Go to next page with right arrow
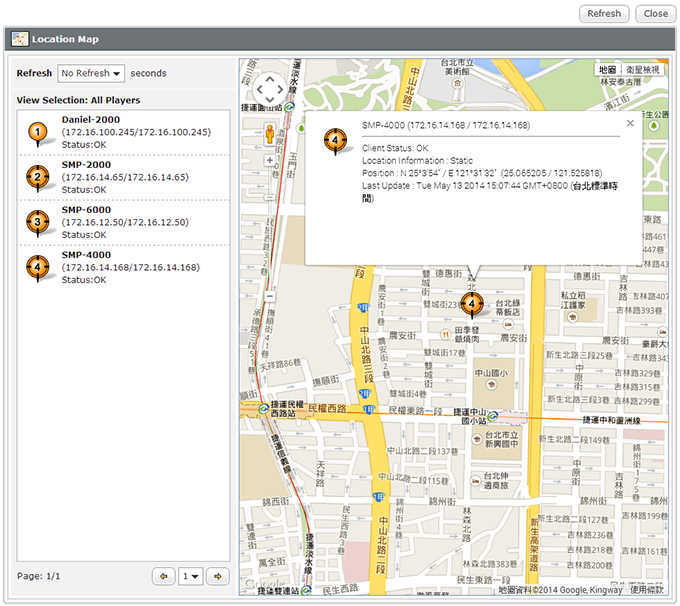Screen dimensions: 680x606 [218, 576]
